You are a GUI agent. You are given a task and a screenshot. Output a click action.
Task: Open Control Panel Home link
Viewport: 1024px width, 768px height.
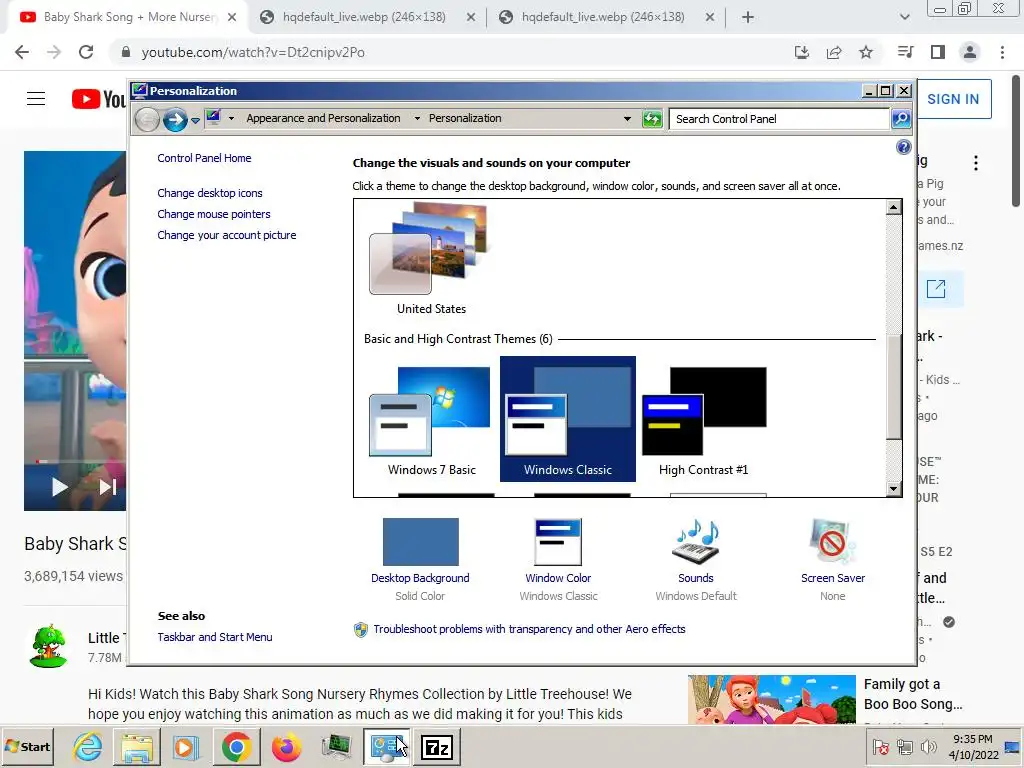[204, 158]
